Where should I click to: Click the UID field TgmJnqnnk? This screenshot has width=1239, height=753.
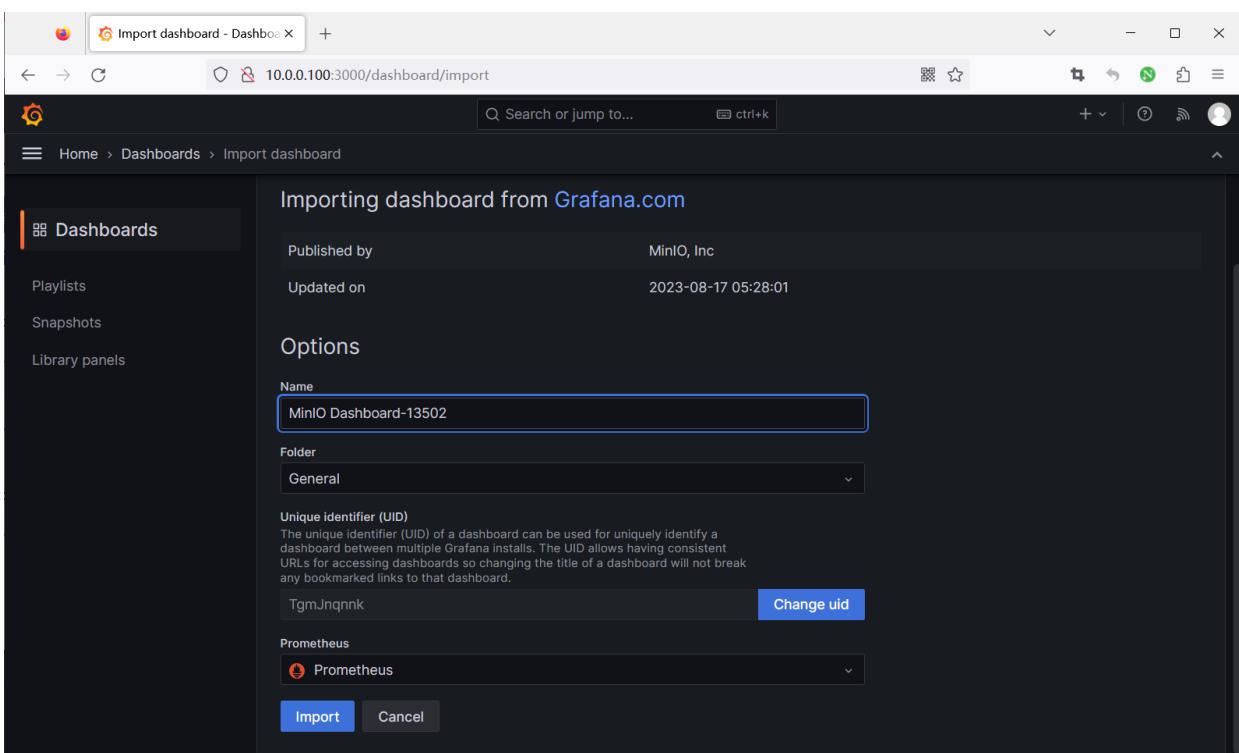click(x=518, y=605)
